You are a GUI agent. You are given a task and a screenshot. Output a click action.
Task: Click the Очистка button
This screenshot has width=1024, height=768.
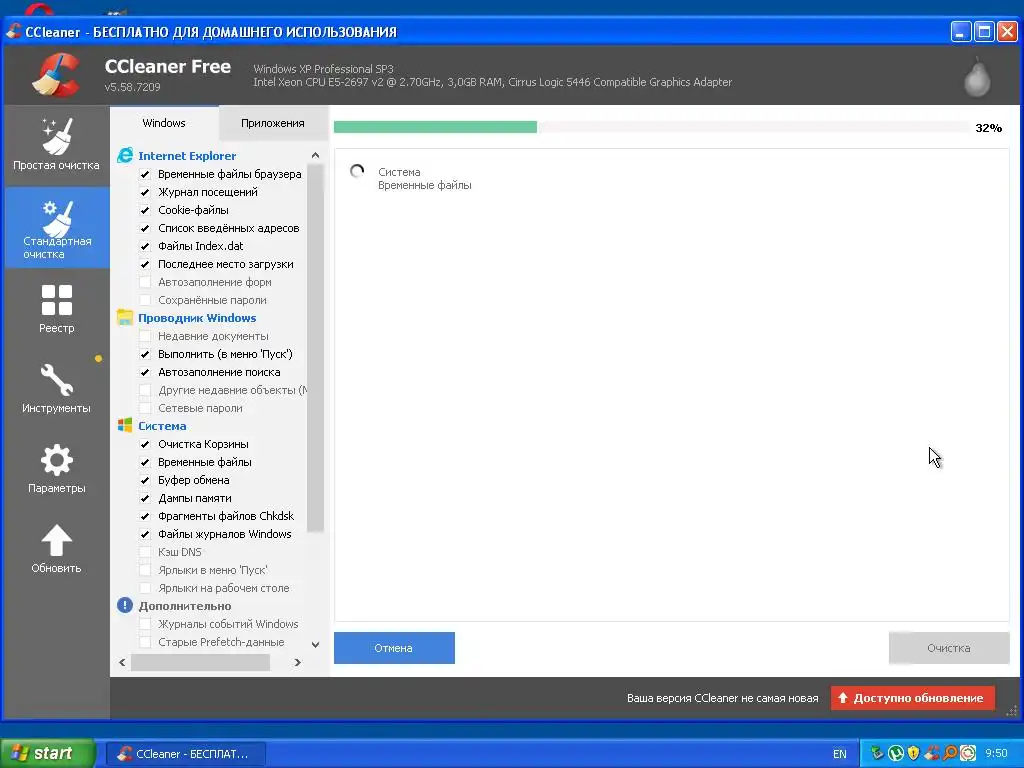click(x=949, y=648)
